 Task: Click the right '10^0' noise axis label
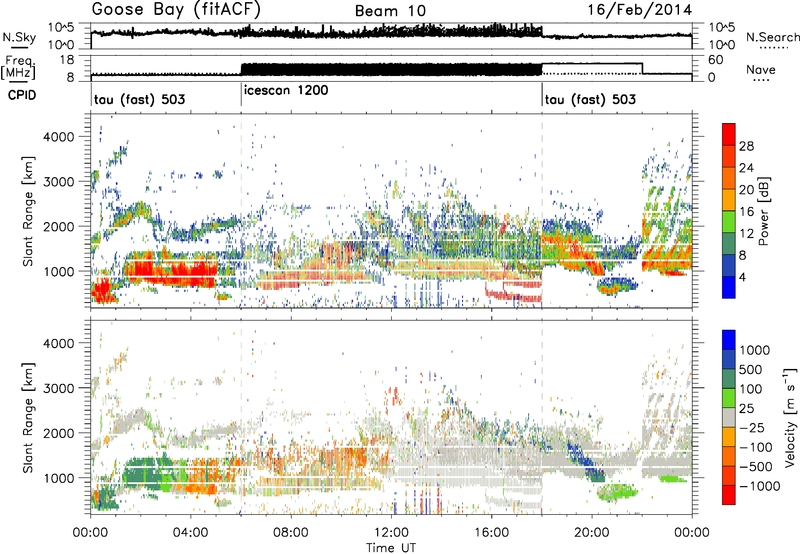tap(721, 45)
